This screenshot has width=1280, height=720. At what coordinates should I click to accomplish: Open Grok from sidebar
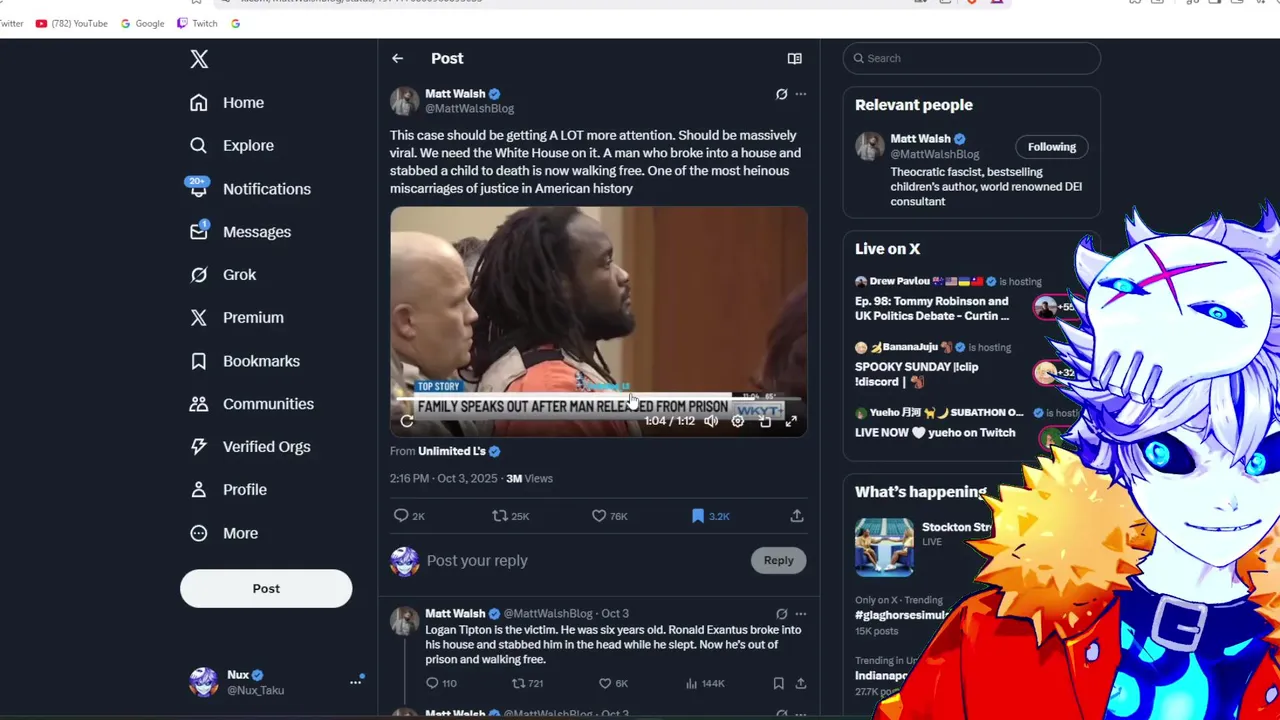pyautogui.click(x=223, y=275)
